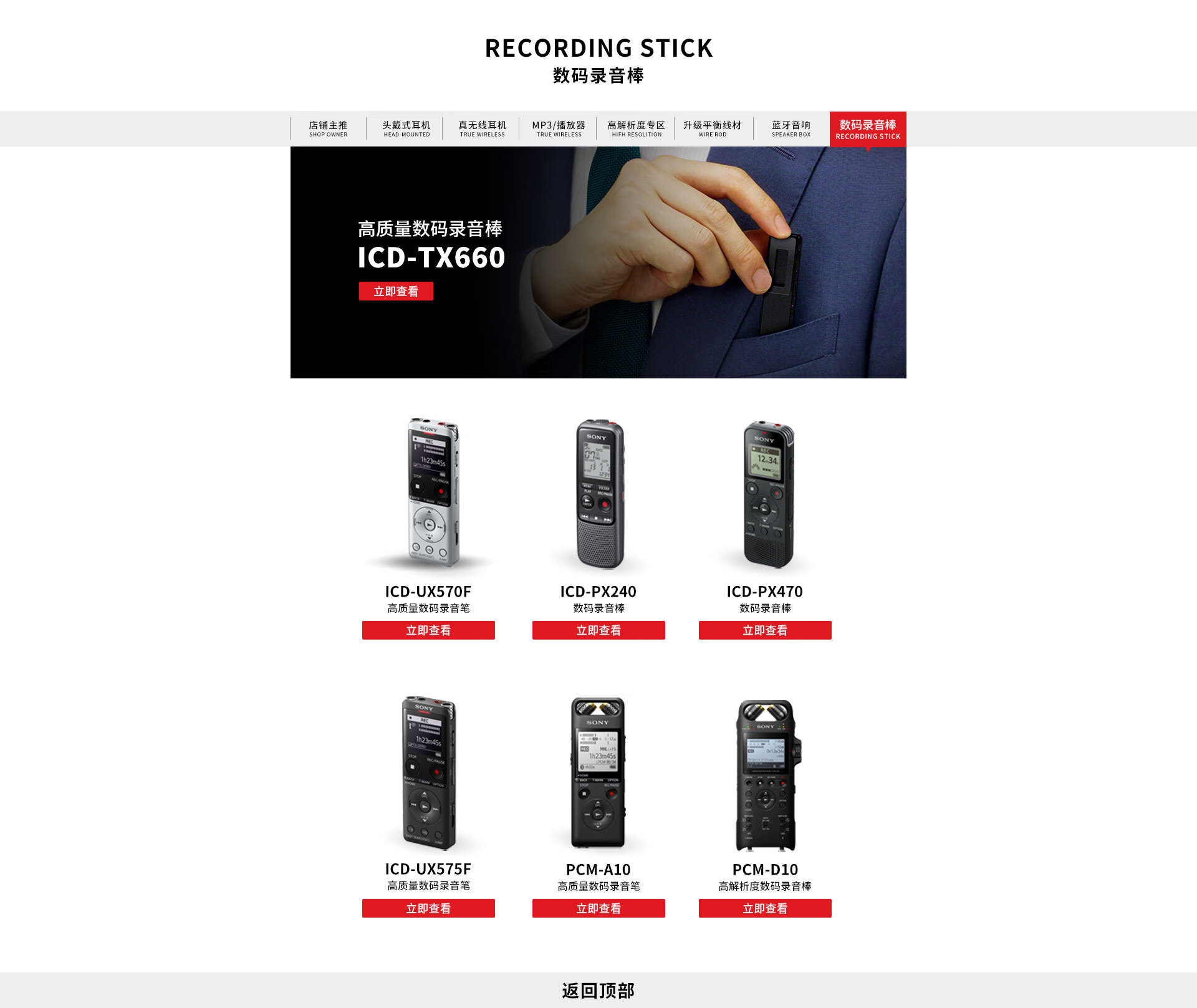This screenshot has width=1197, height=1008.
Task: Click 立即查看 under ICD-UX570F
Action: (428, 630)
